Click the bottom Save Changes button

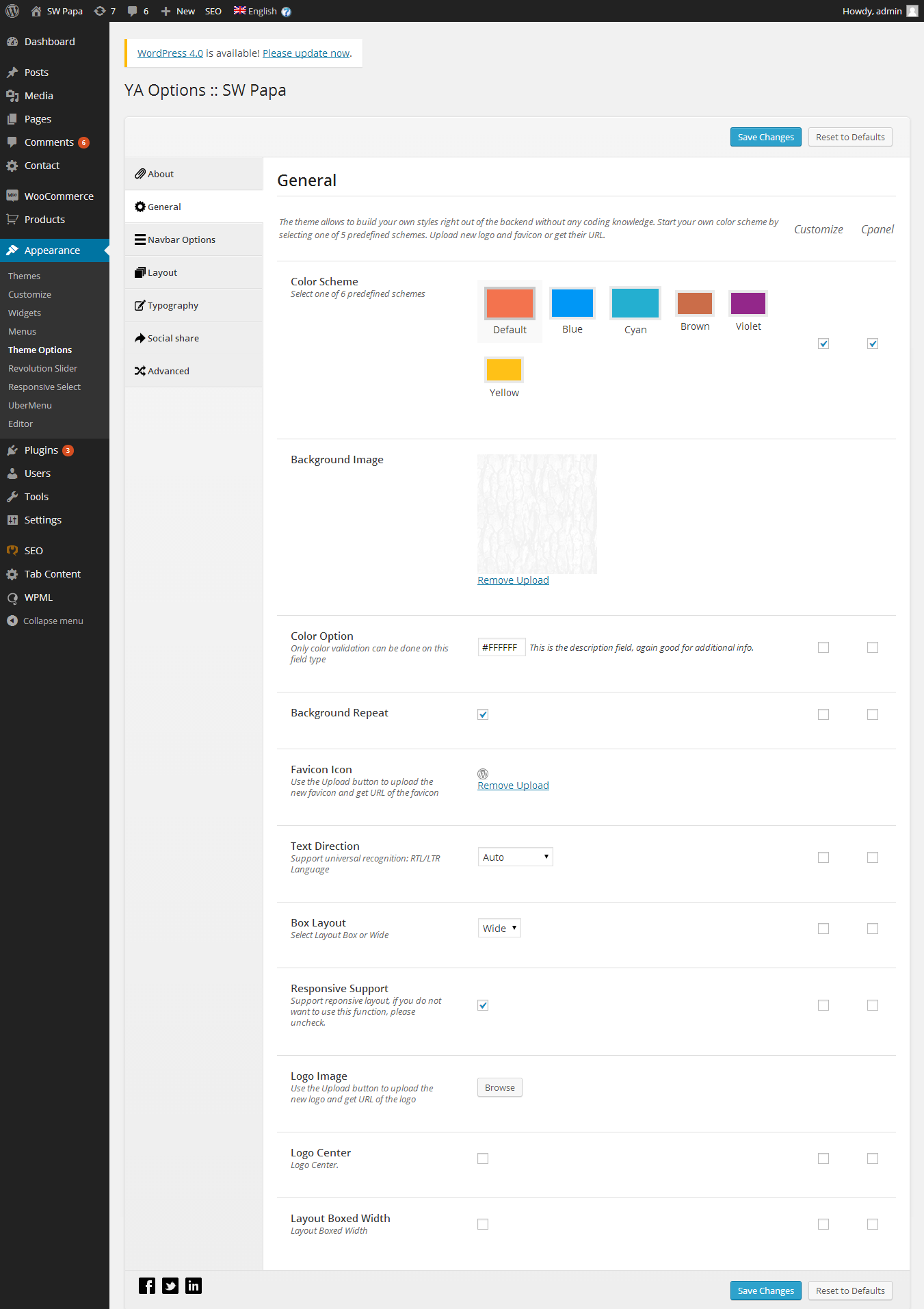[765, 1291]
